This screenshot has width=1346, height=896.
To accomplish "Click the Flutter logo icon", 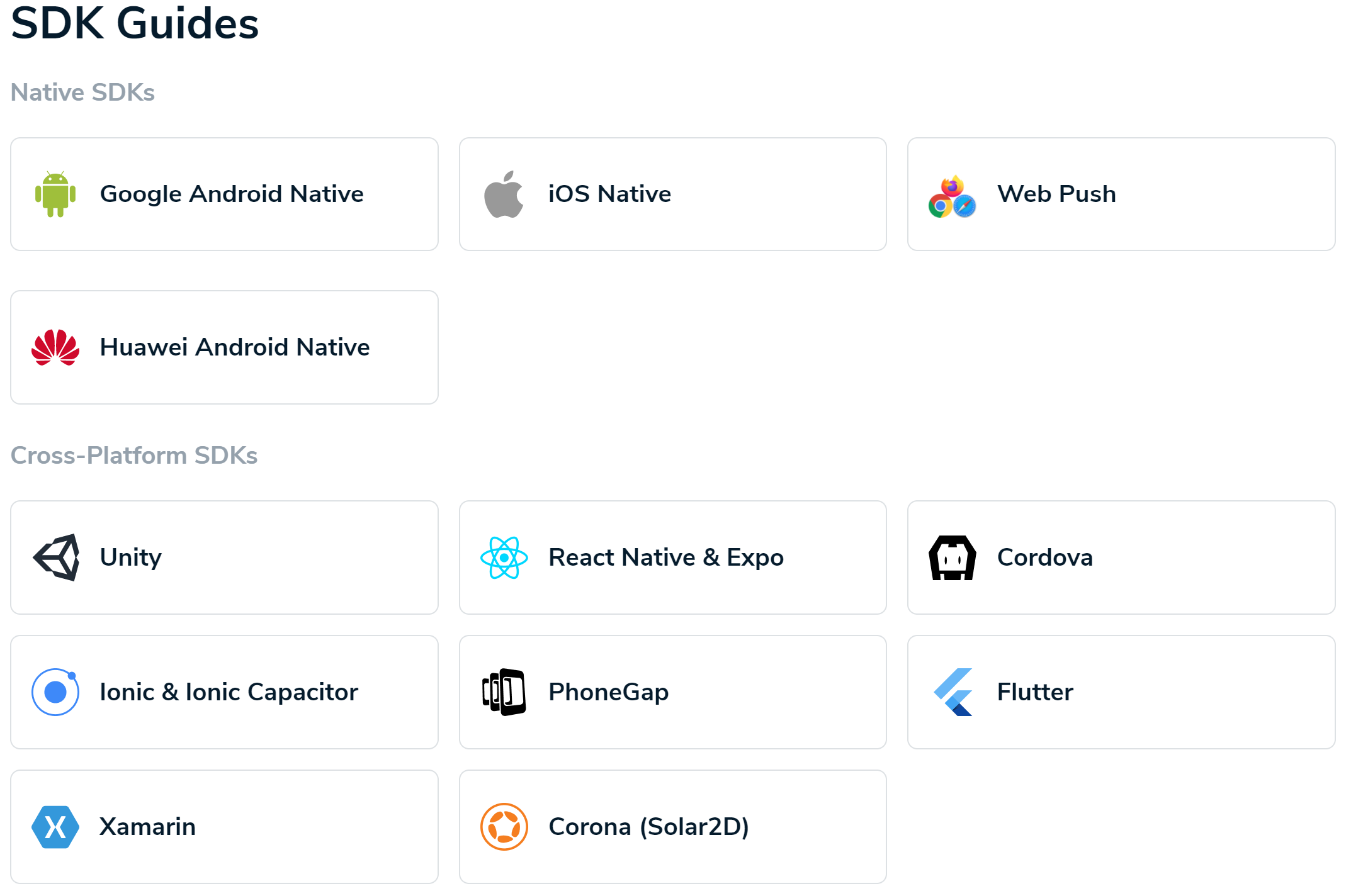I will click(953, 692).
